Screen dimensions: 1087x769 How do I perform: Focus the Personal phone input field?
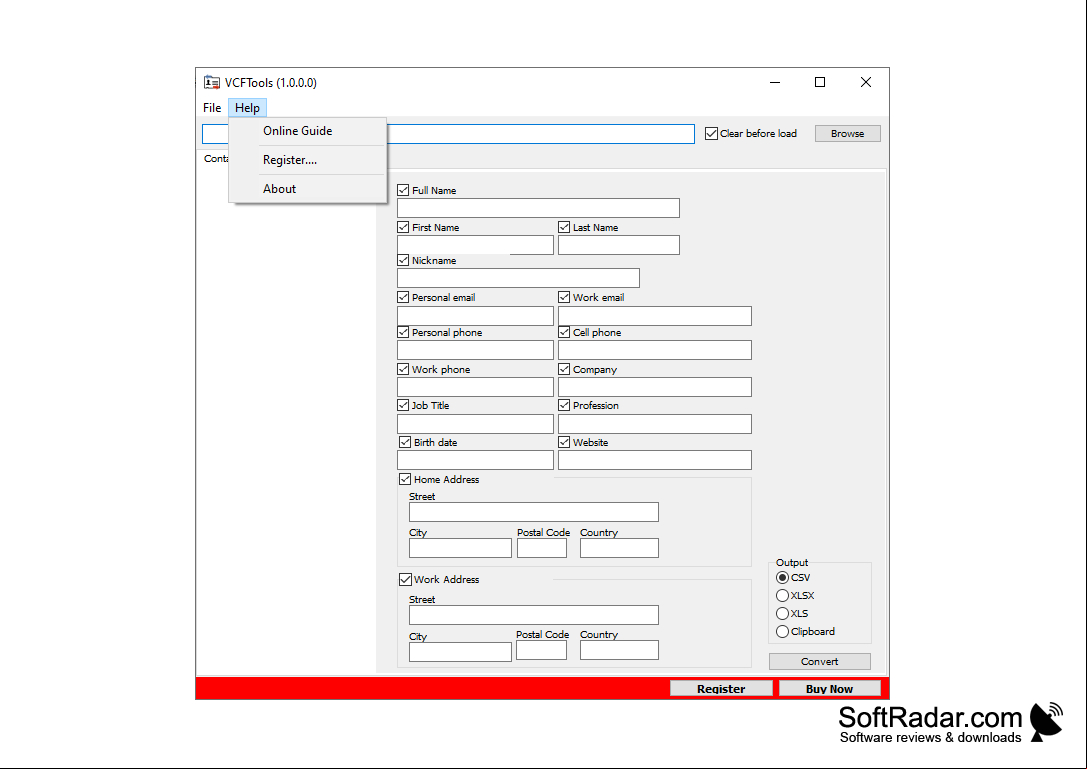coord(475,350)
